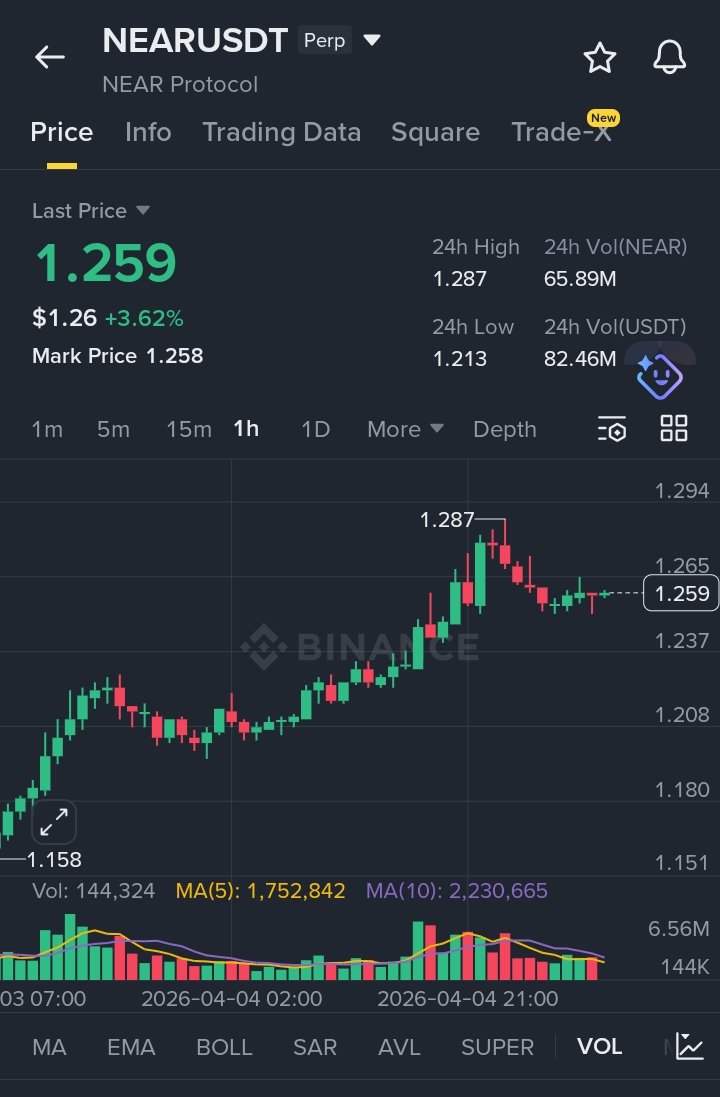720x1097 pixels.
Task: Tap the 24h Low 1.213 value
Action: (x=460, y=358)
